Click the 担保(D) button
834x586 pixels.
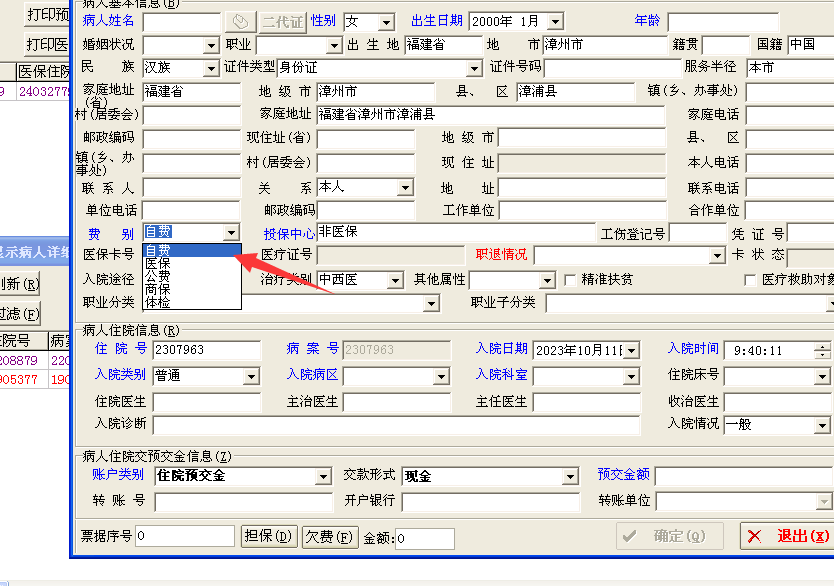(269, 537)
